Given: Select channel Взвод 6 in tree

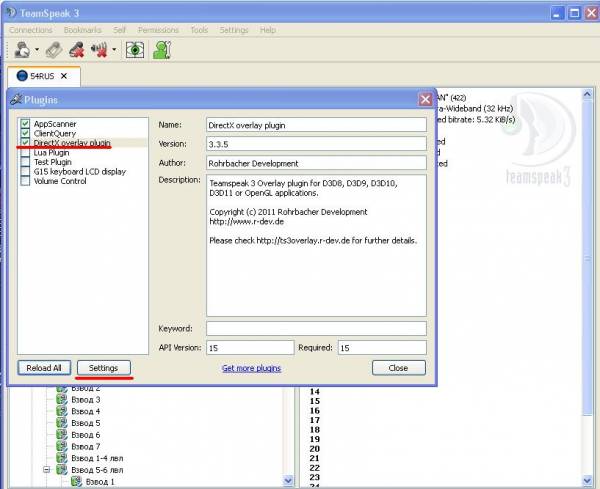Looking at the screenshot, I should pyautogui.click(x=86, y=435).
